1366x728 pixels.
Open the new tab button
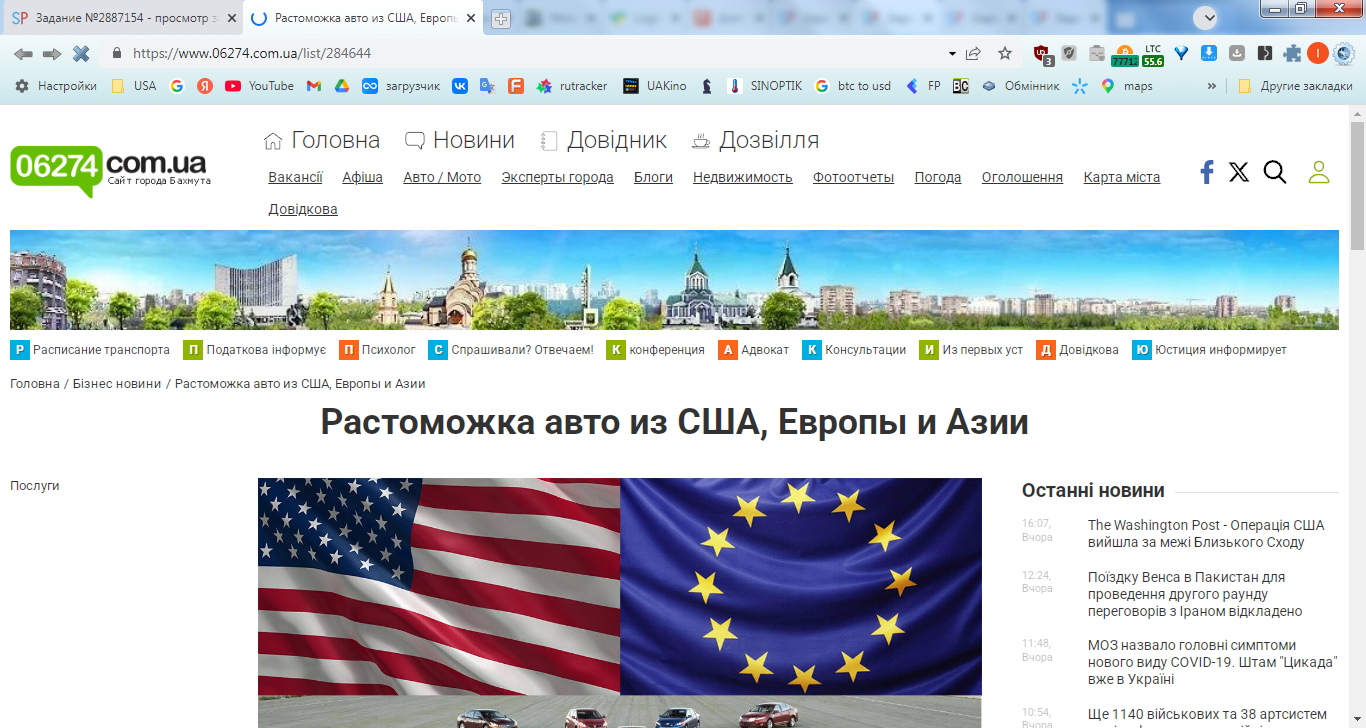[x=501, y=18]
